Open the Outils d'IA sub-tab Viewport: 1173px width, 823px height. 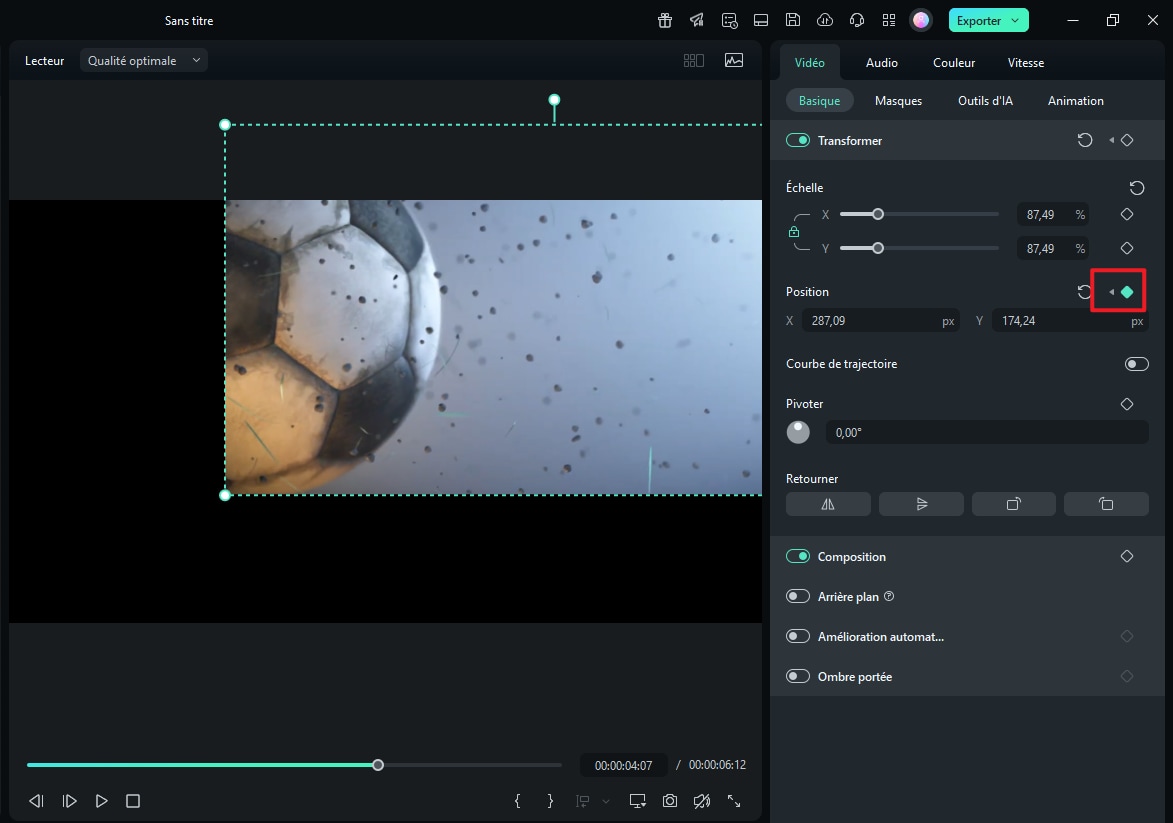(985, 100)
